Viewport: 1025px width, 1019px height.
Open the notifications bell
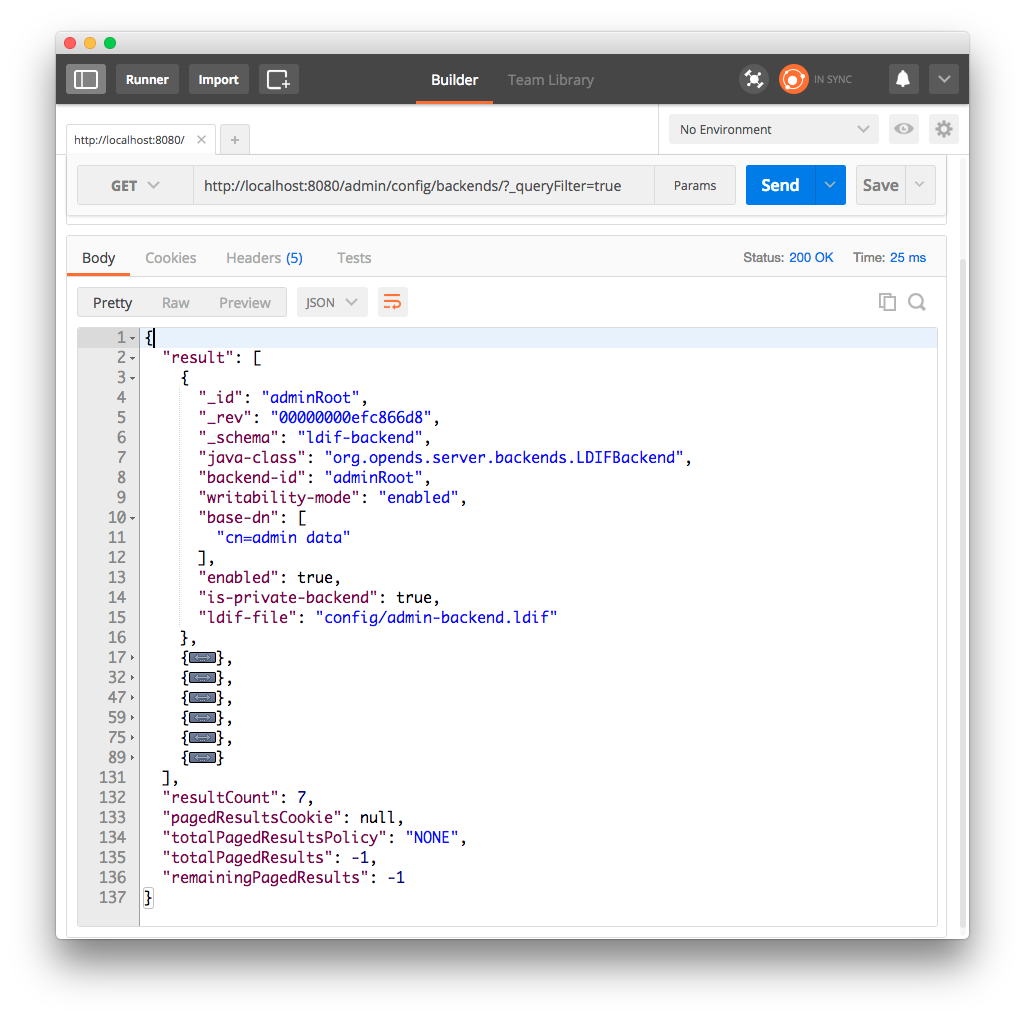coord(903,78)
